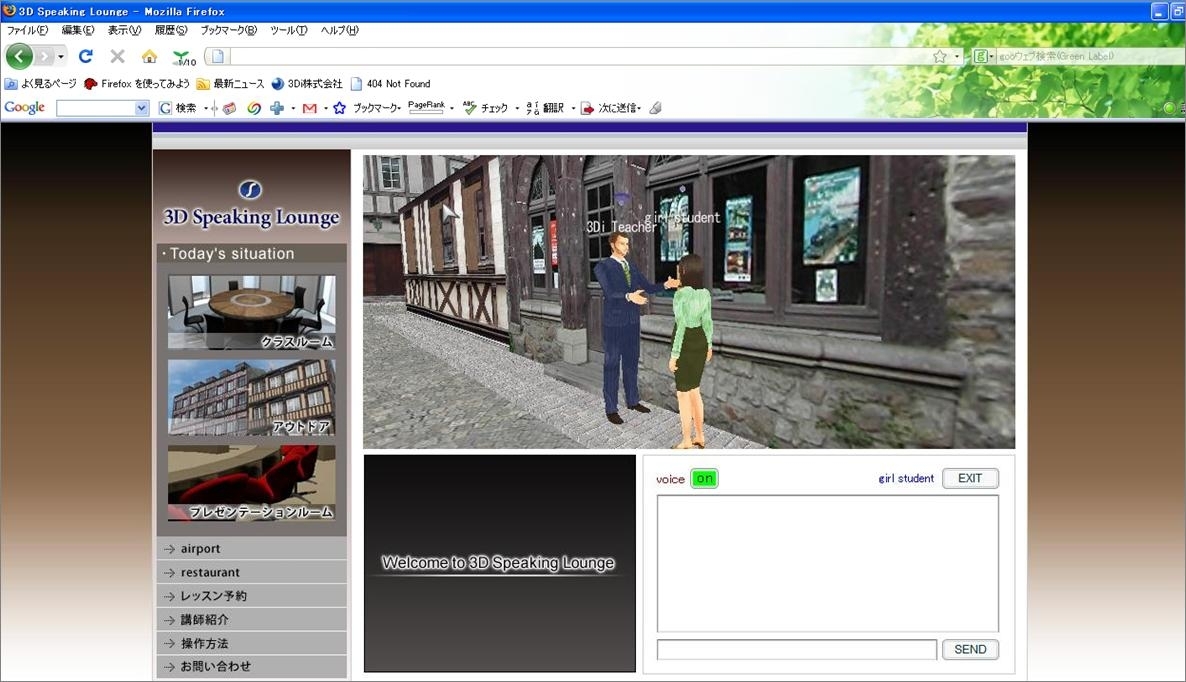Click the Google toolbar ブックマーク star button
This screenshot has height=682, width=1186.
pos(366,108)
